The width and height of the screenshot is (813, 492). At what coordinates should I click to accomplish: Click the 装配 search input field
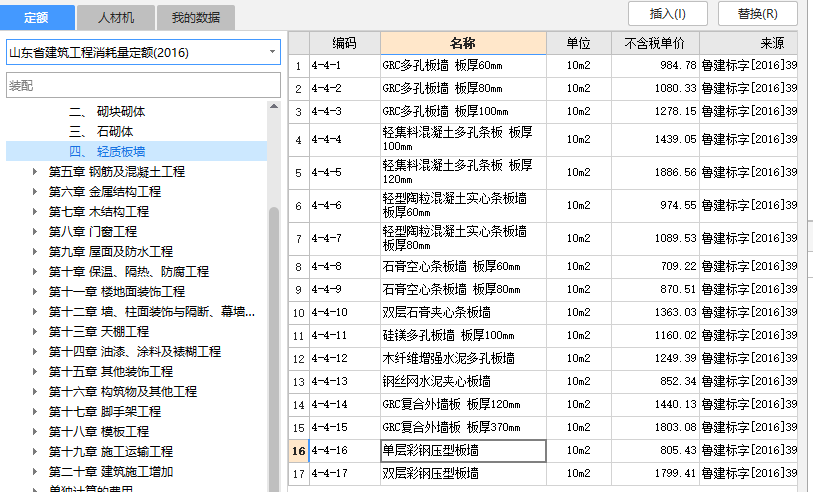143,86
